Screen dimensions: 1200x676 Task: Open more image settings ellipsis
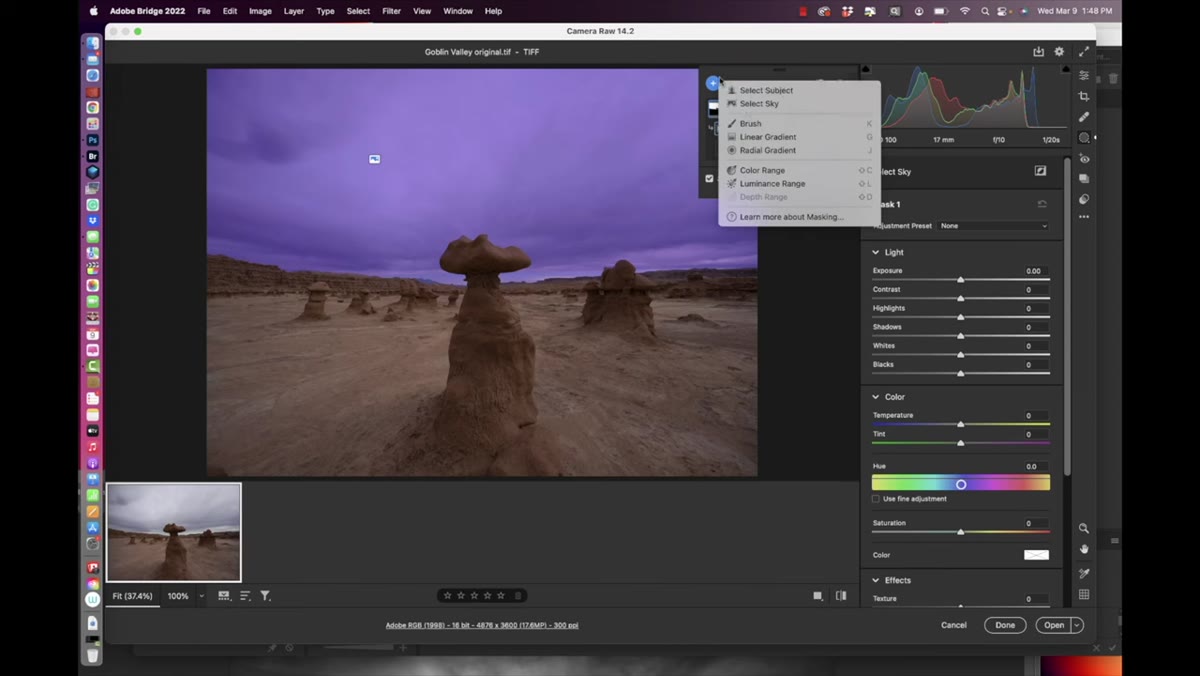1084,217
